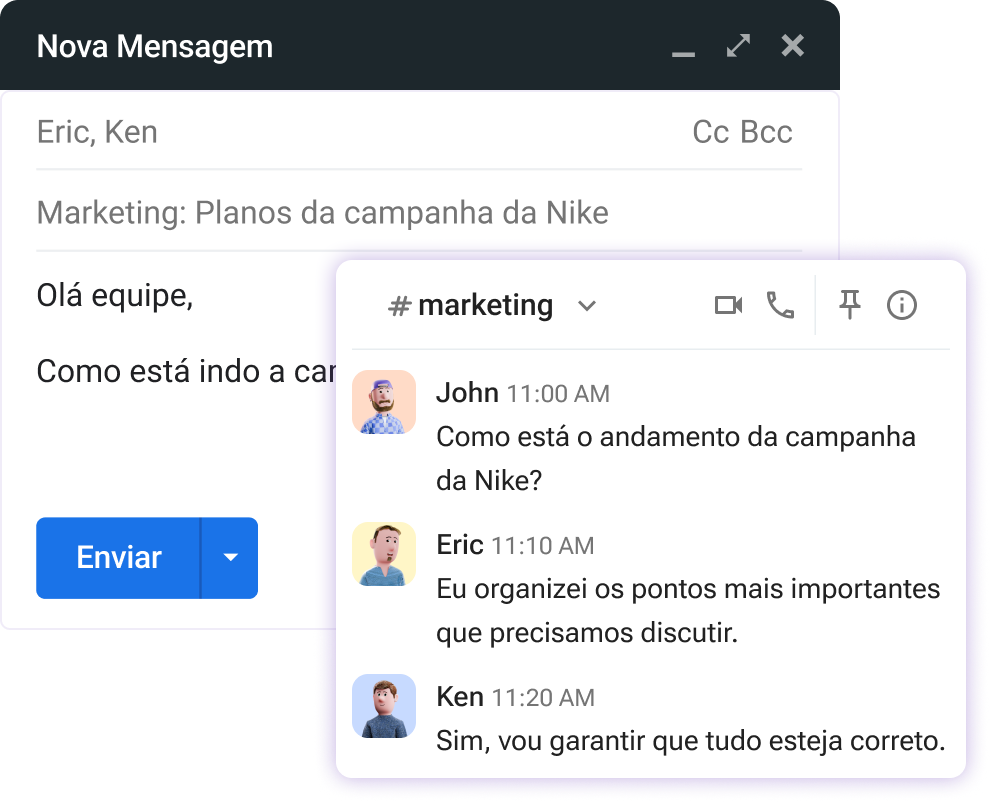Click the recipients field showing Eric, Ken
Viewport: 990px width, 802px height.
tap(96, 131)
